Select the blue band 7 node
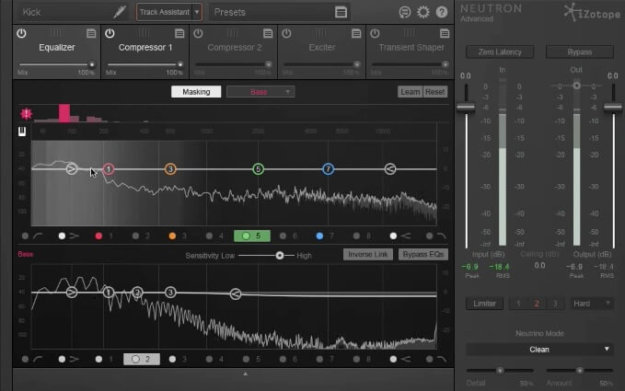625x391 pixels. 328,169
